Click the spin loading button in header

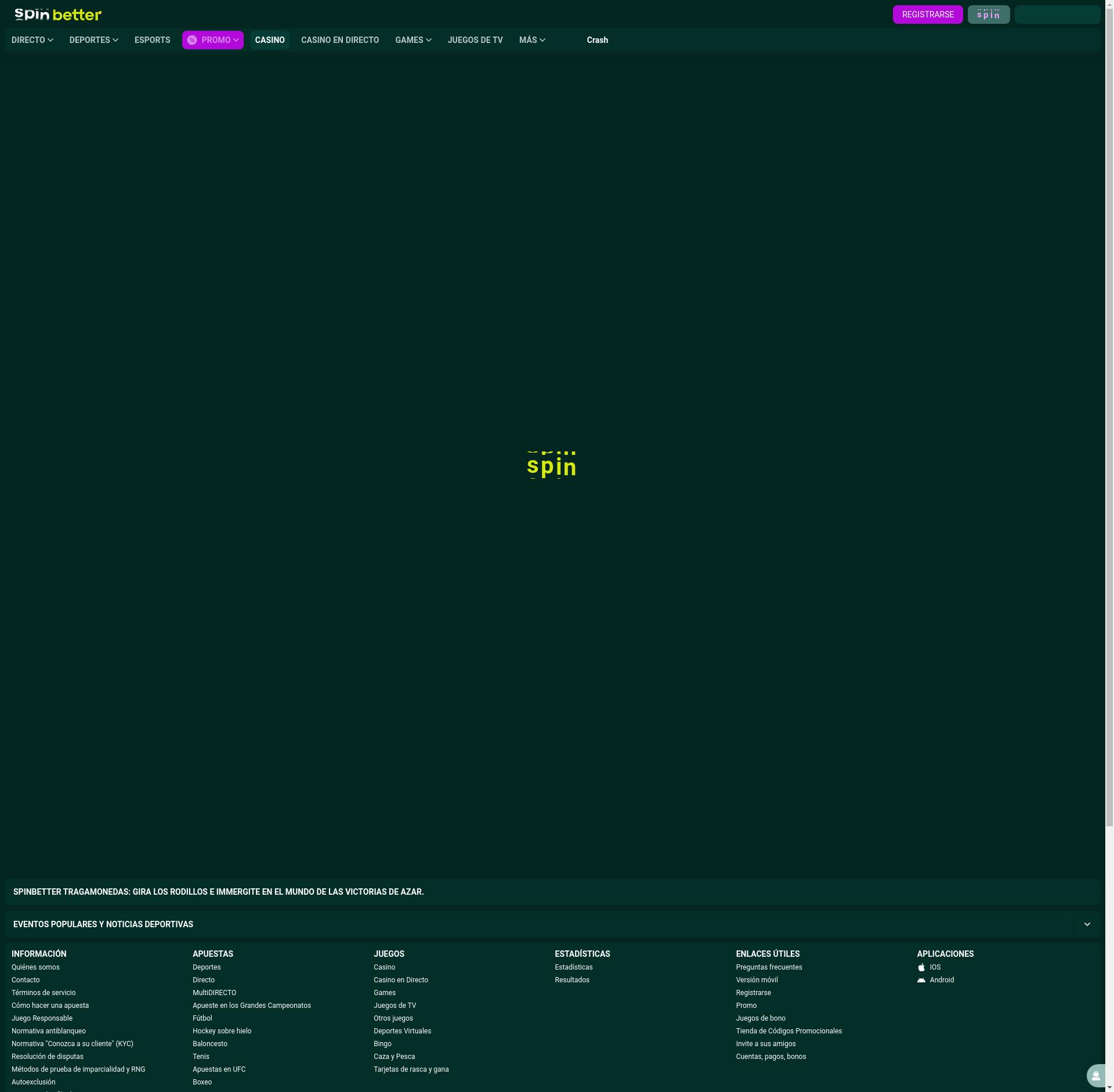pos(988,15)
